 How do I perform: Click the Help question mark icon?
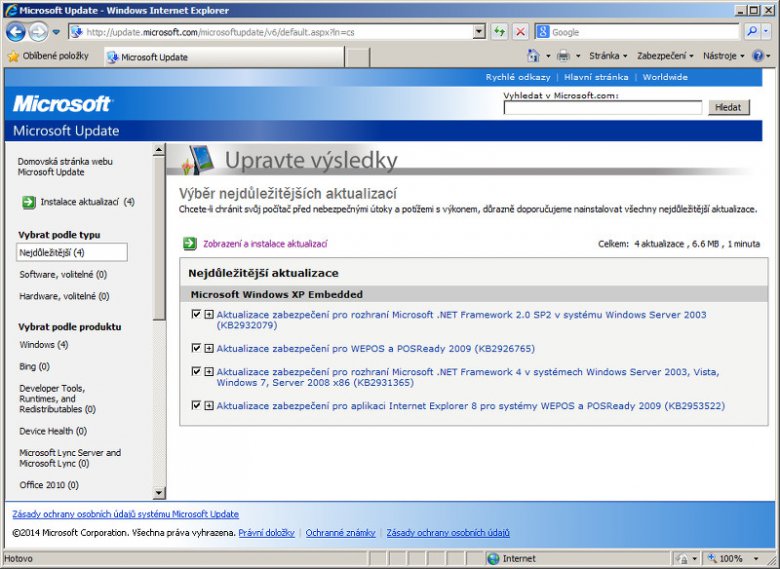click(757, 56)
